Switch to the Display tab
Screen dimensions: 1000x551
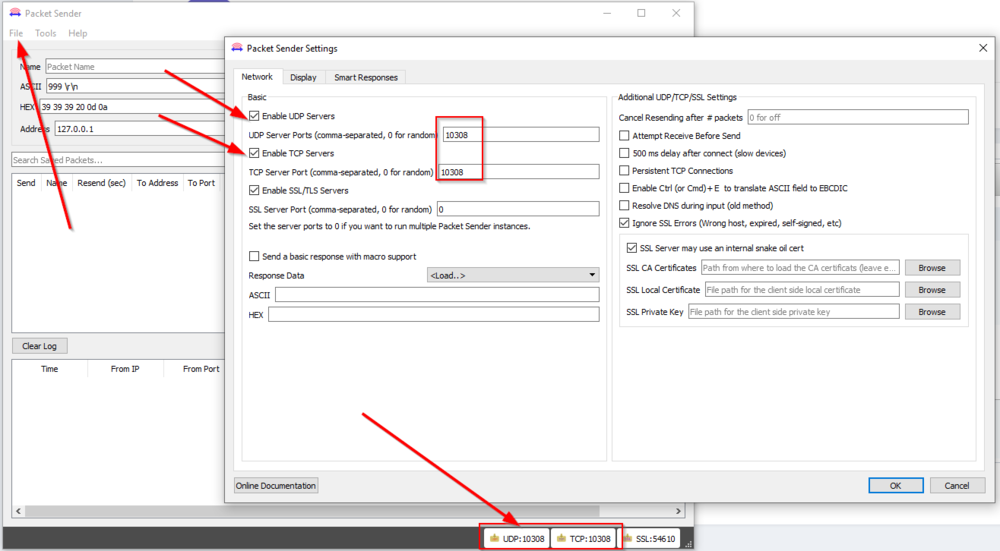303,77
